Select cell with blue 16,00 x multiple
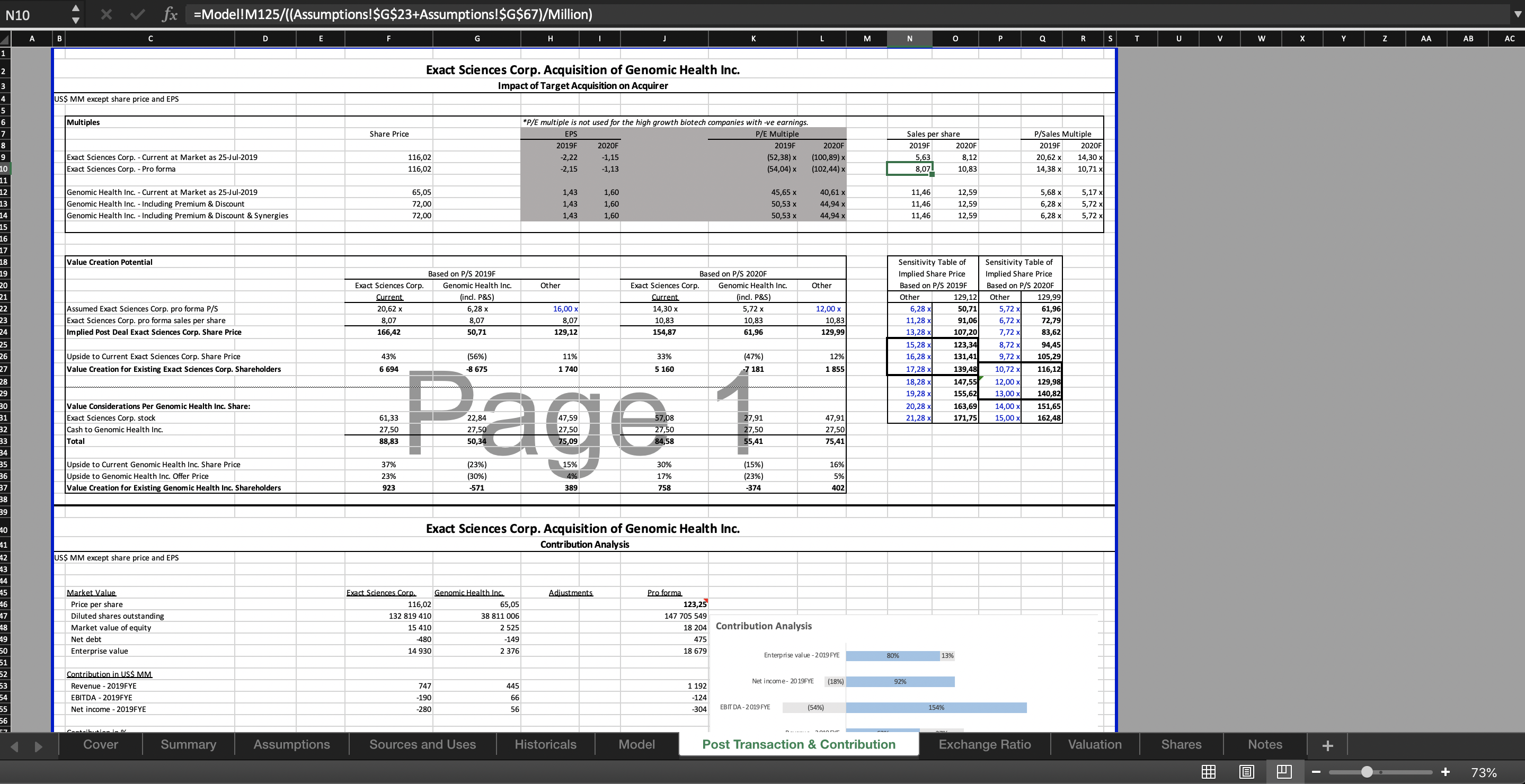This screenshot has height=784, width=1525. click(550, 309)
